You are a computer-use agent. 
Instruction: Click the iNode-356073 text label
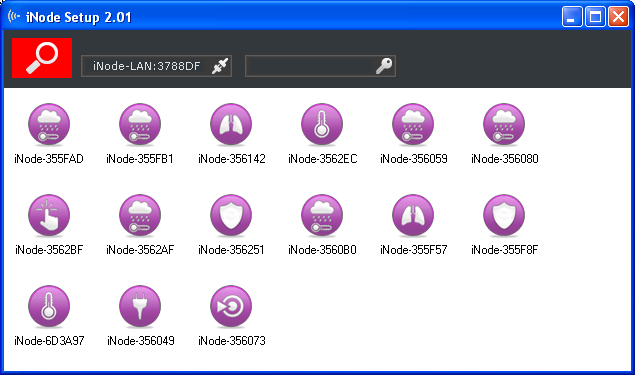[232, 341]
